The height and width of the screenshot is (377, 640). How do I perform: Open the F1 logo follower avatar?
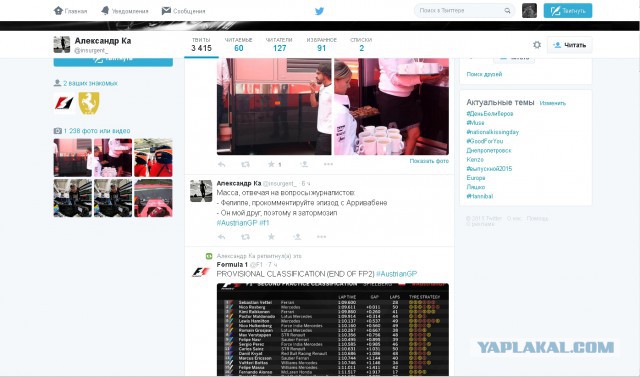(64, 103)
